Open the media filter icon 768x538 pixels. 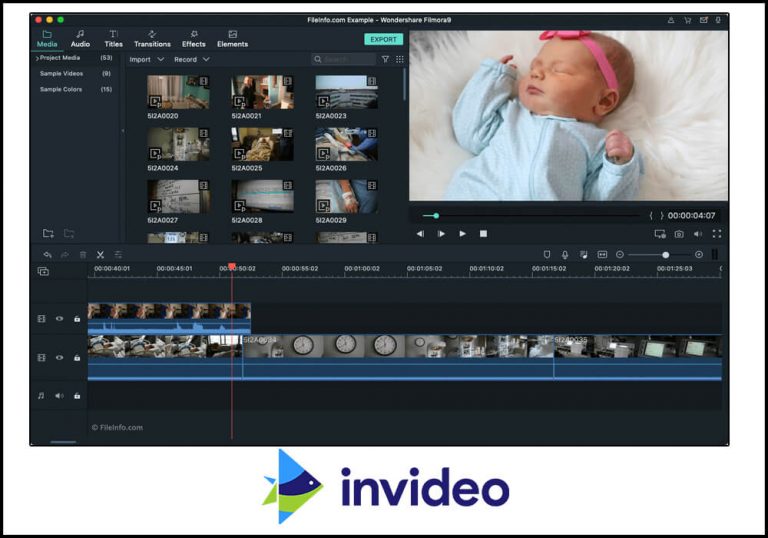385,59
